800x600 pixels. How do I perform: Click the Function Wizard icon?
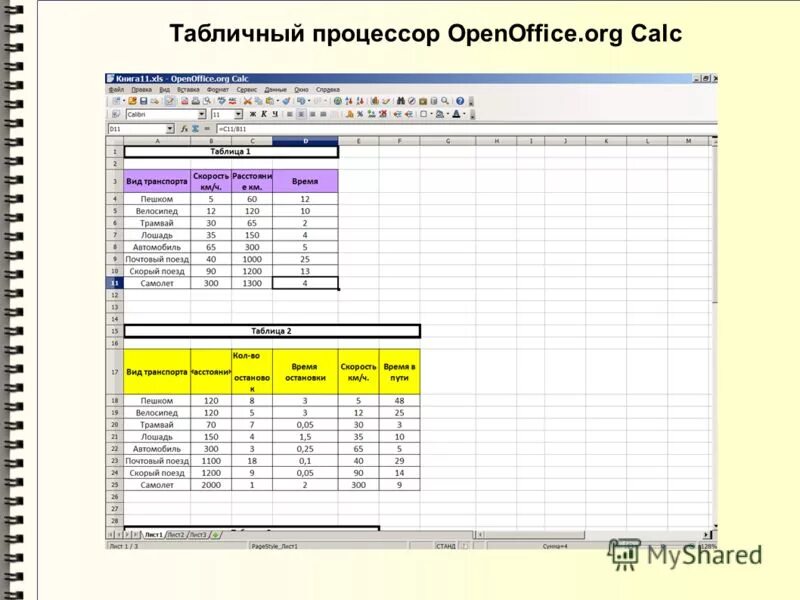186,129
